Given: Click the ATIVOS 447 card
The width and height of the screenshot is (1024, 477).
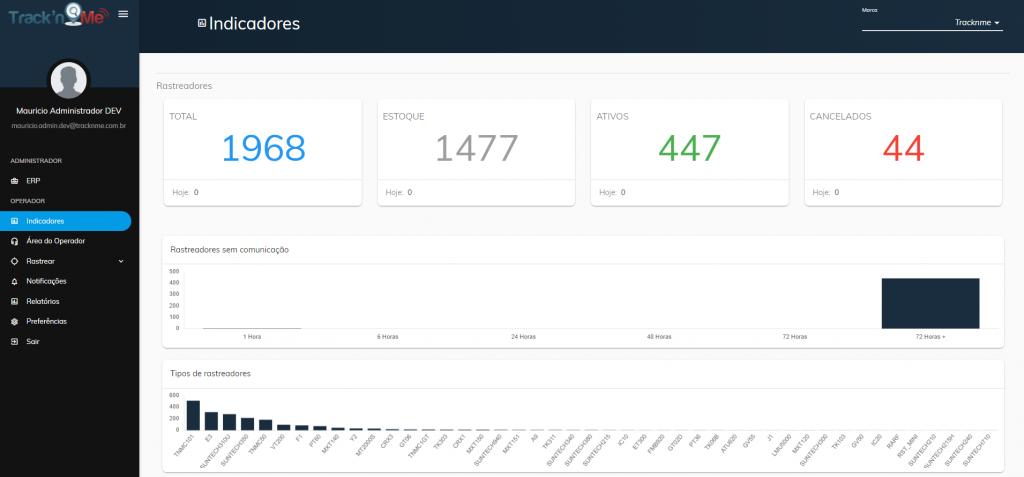Looking at the screenshot, I should [690, 153].
